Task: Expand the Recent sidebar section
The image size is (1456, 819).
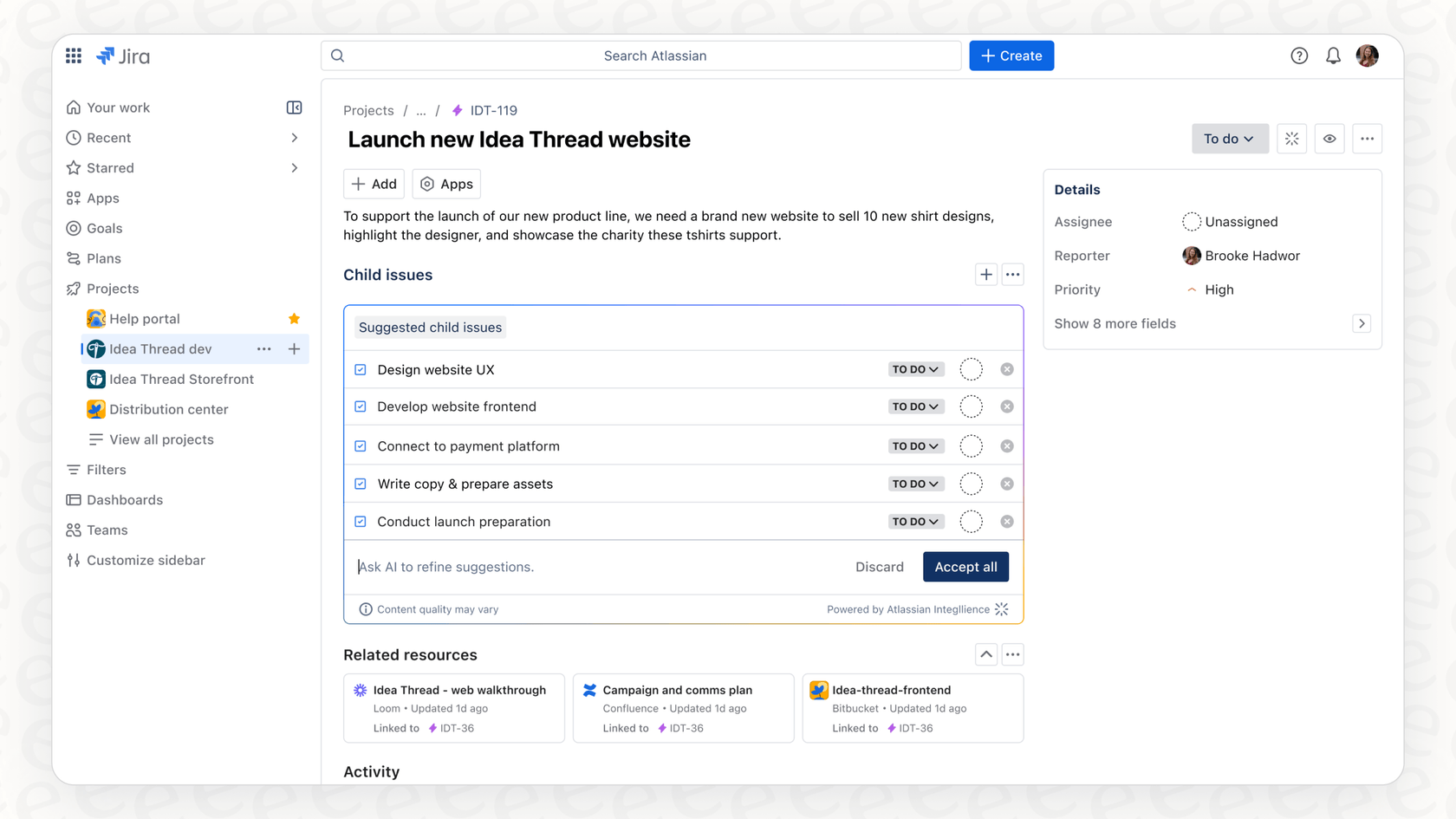Action: (x=294, y=137)
